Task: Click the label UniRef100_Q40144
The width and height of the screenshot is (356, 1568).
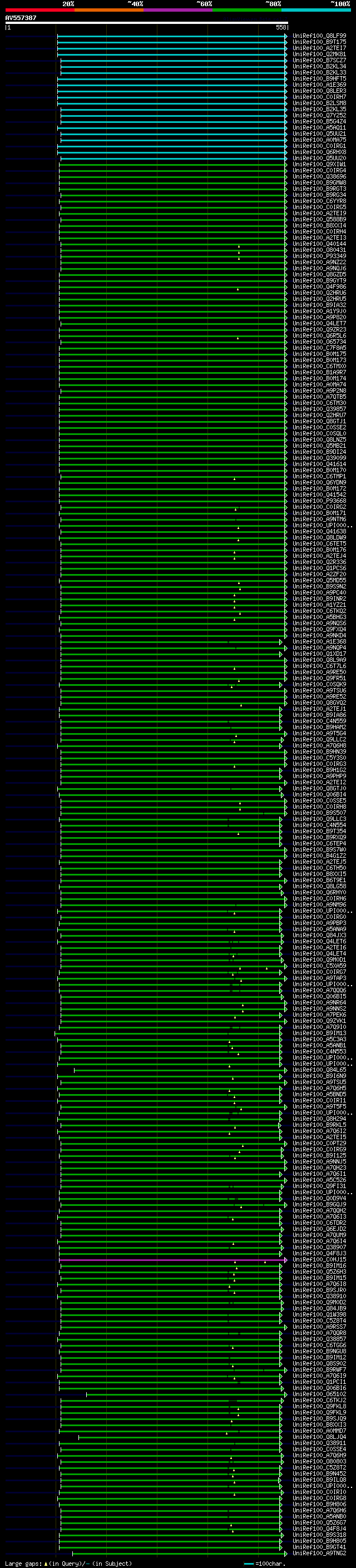Action: pos(319,244)
